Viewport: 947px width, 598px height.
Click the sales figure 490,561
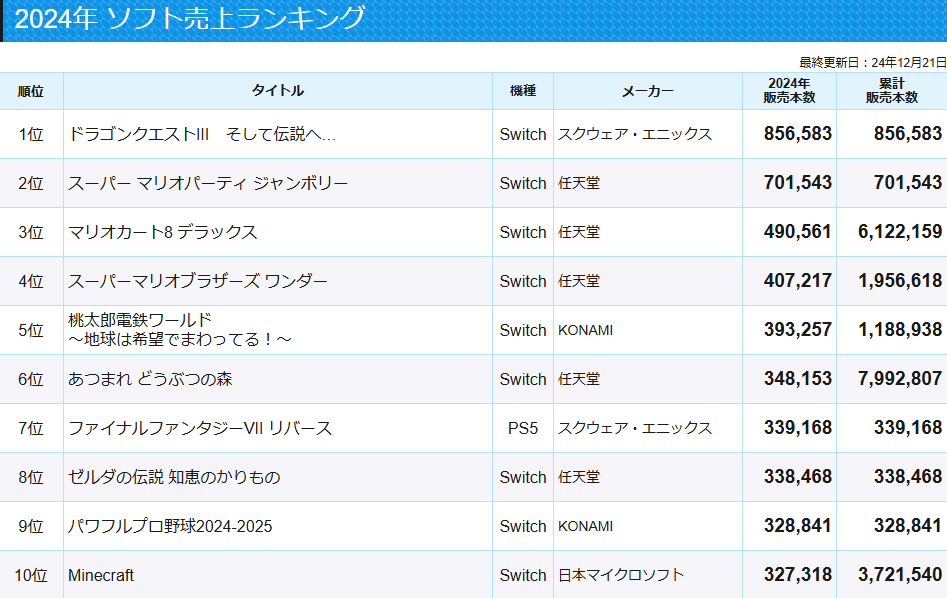(x=798, y=231)
